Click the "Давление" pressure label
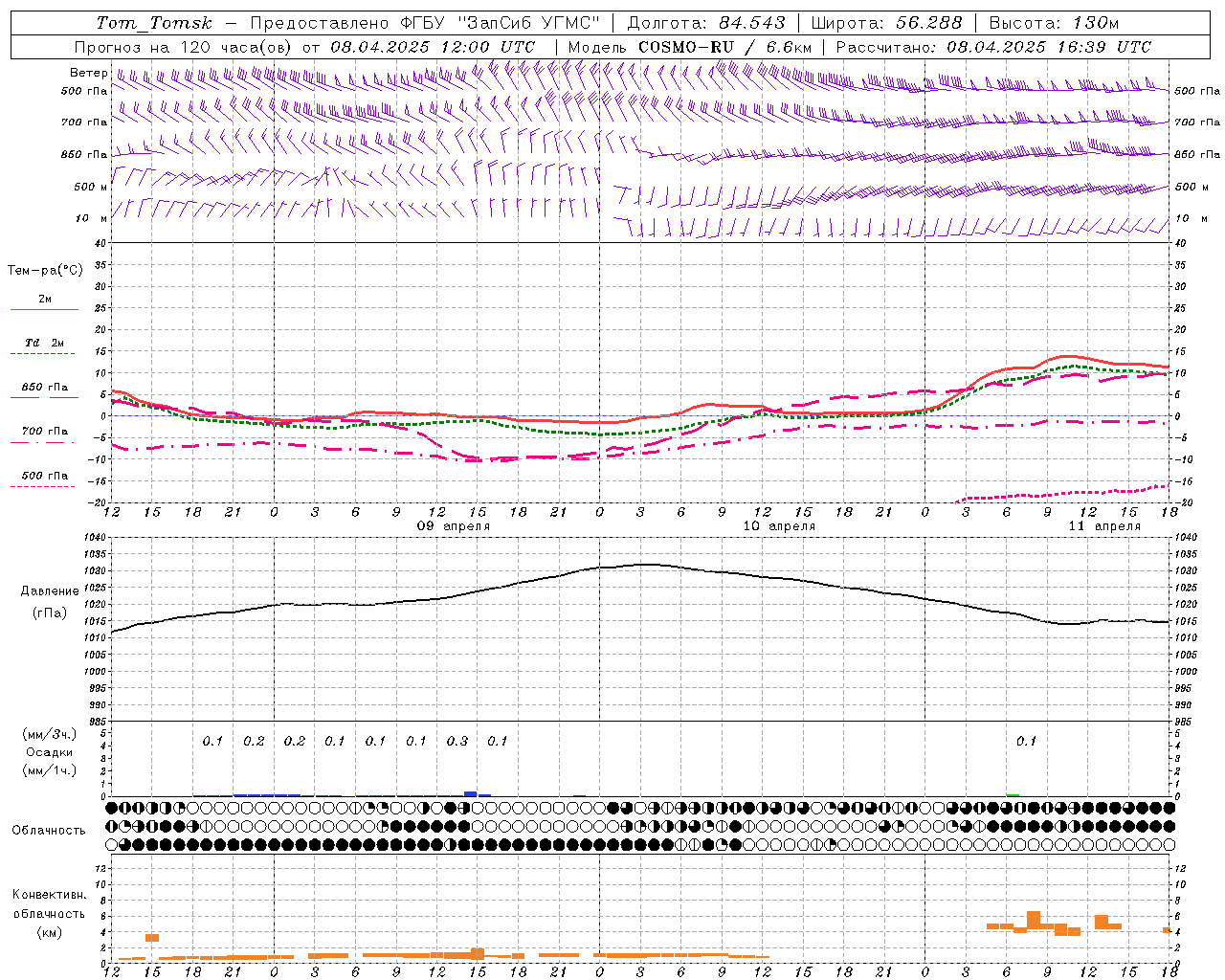Viewport: 1225px width, 980px height. click(x=50, y=591)
